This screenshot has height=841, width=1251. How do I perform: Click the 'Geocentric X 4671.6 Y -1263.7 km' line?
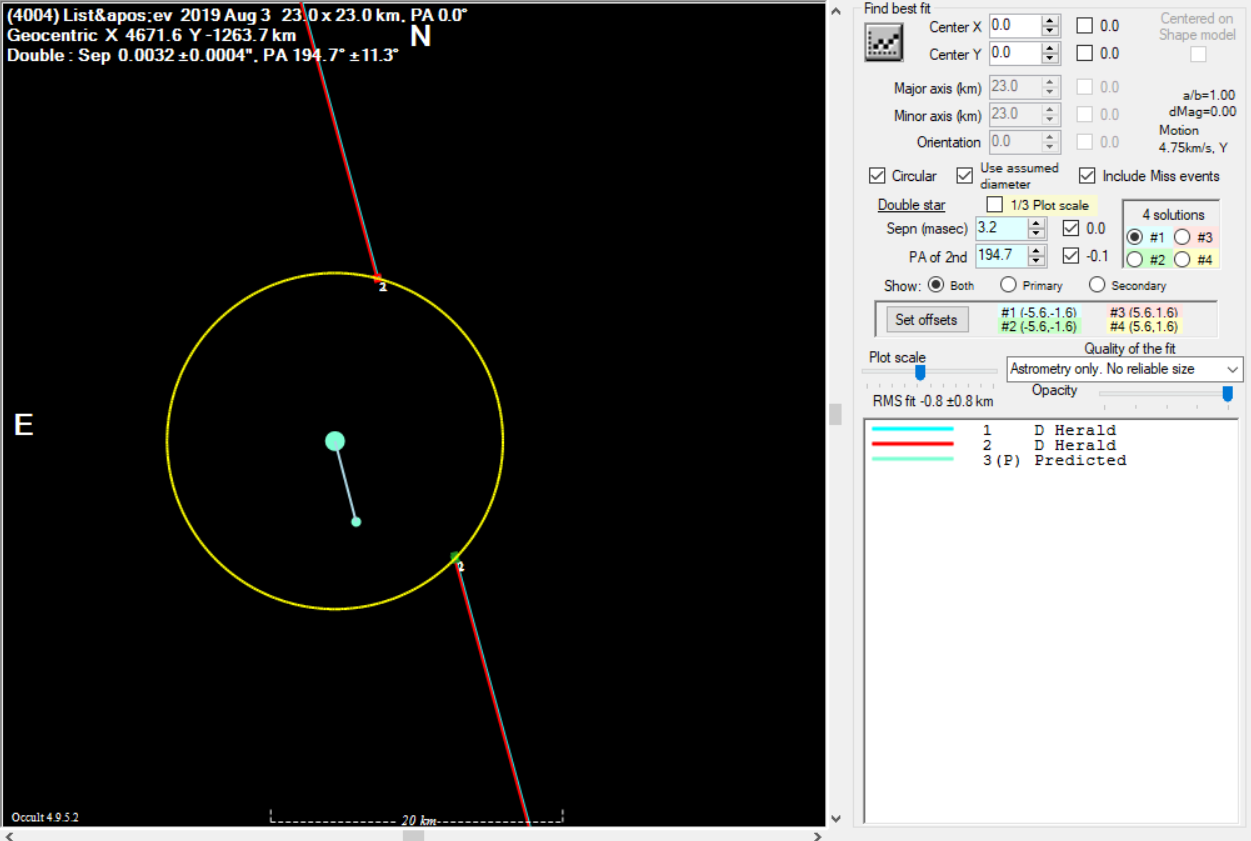pyautogui.click(x=152, y=36)
